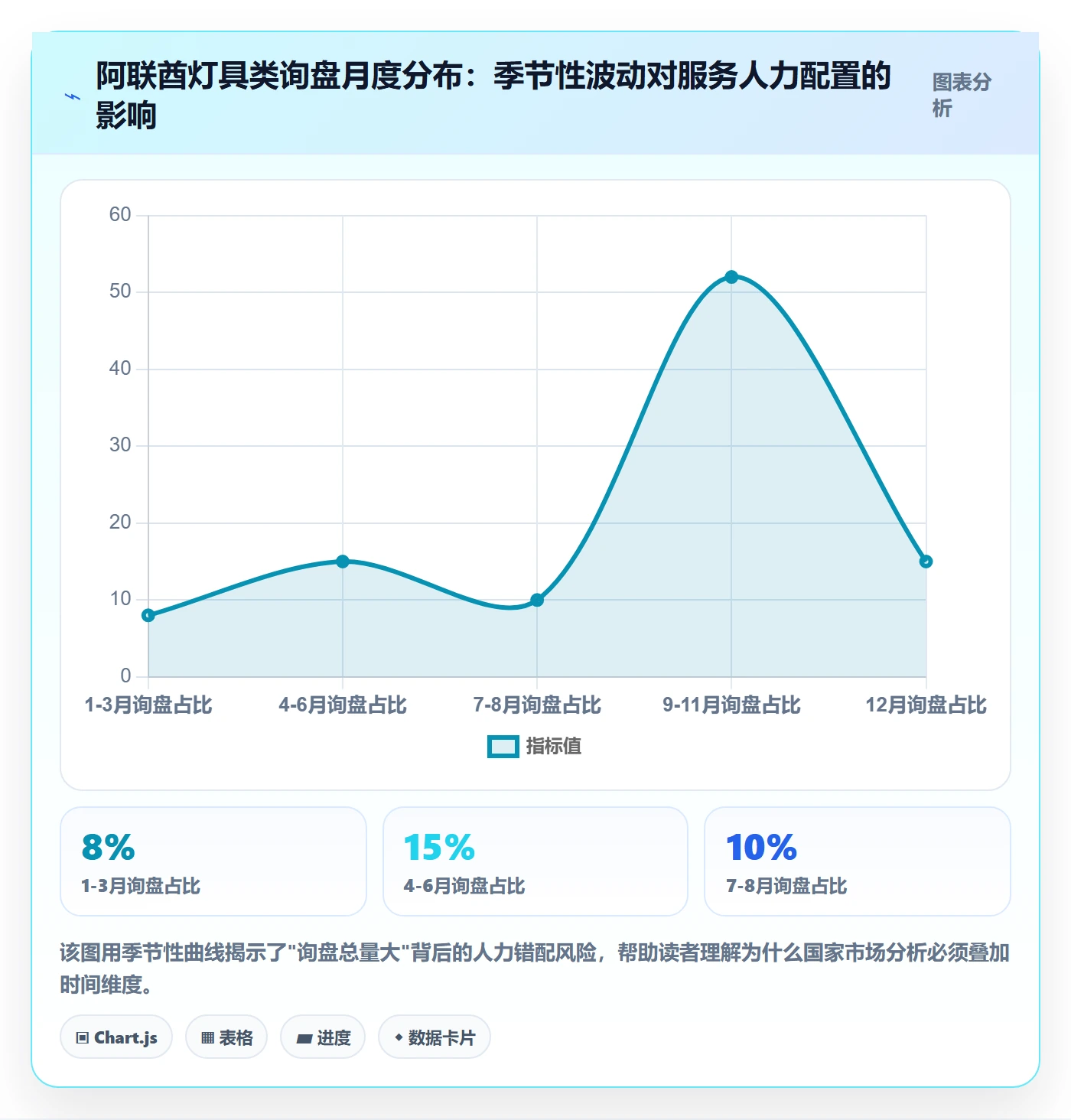Screen dimensions: 1071x1120
Task: Click the chart title 阿联酋灯具类询盘月度分布
Action: [493, 96]
